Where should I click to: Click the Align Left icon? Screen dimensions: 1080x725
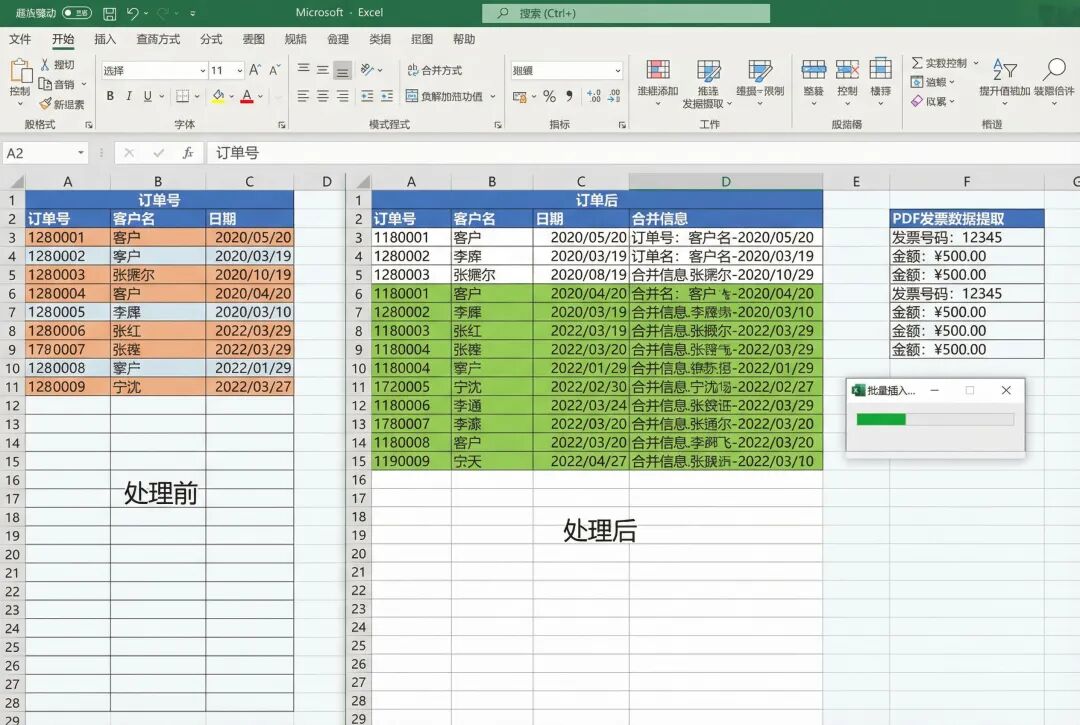pyautogui.click(x=303, y=96)
